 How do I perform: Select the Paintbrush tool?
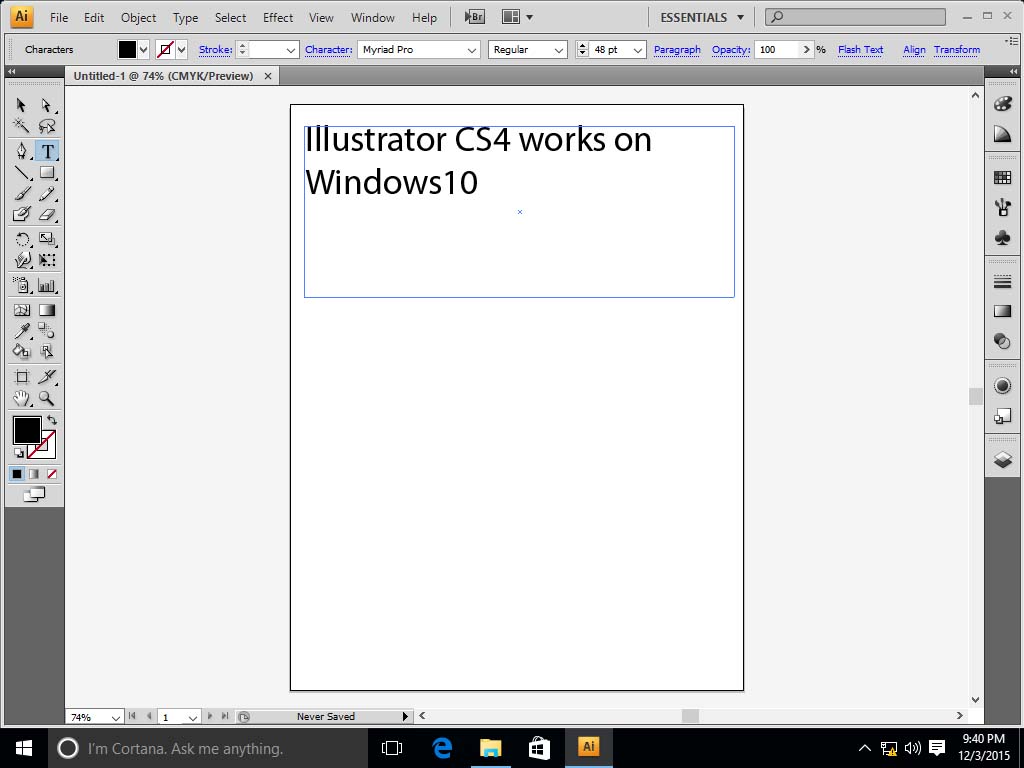(x=22, y=194)
